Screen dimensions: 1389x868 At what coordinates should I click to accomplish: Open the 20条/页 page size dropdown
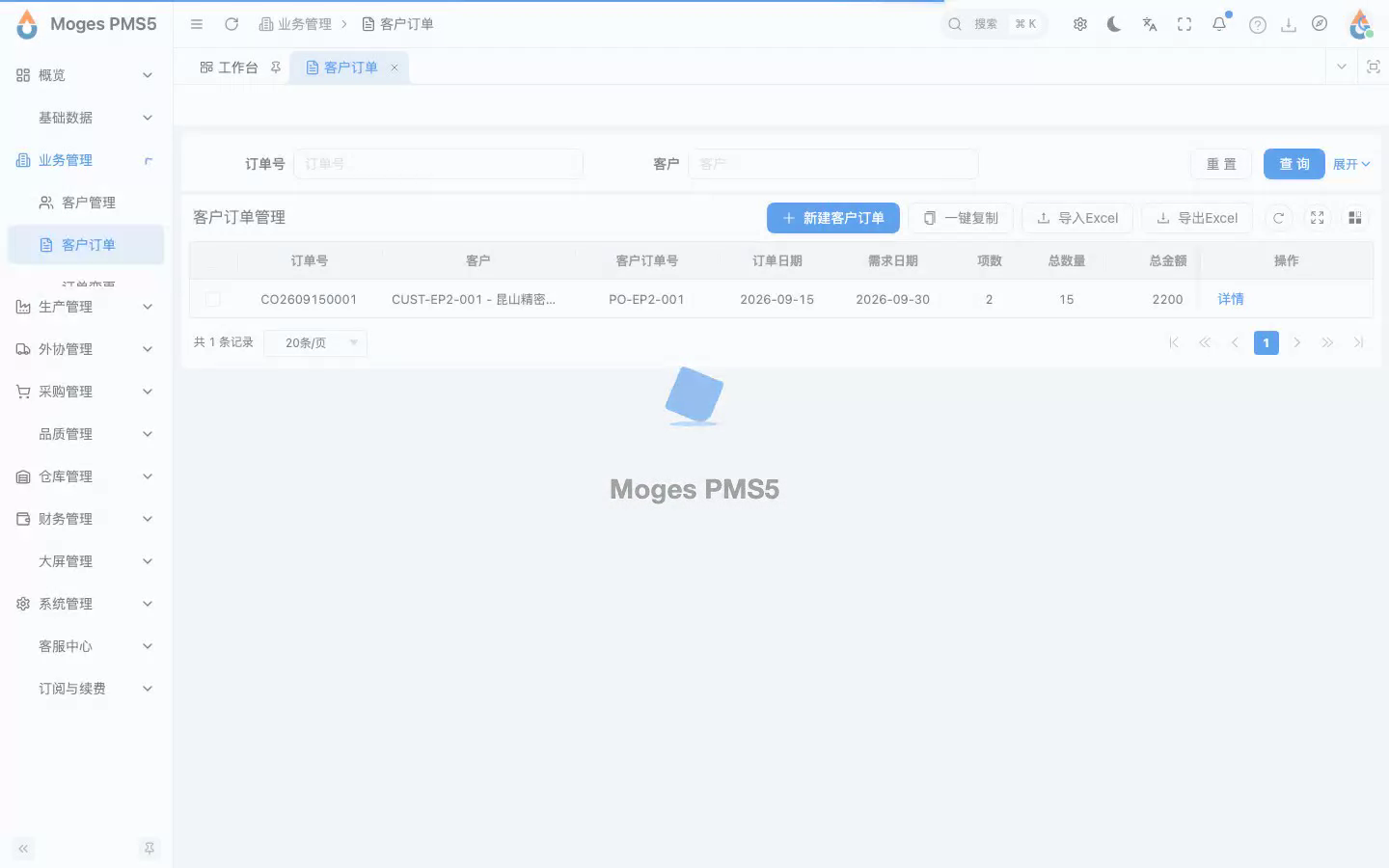(315, 342)
